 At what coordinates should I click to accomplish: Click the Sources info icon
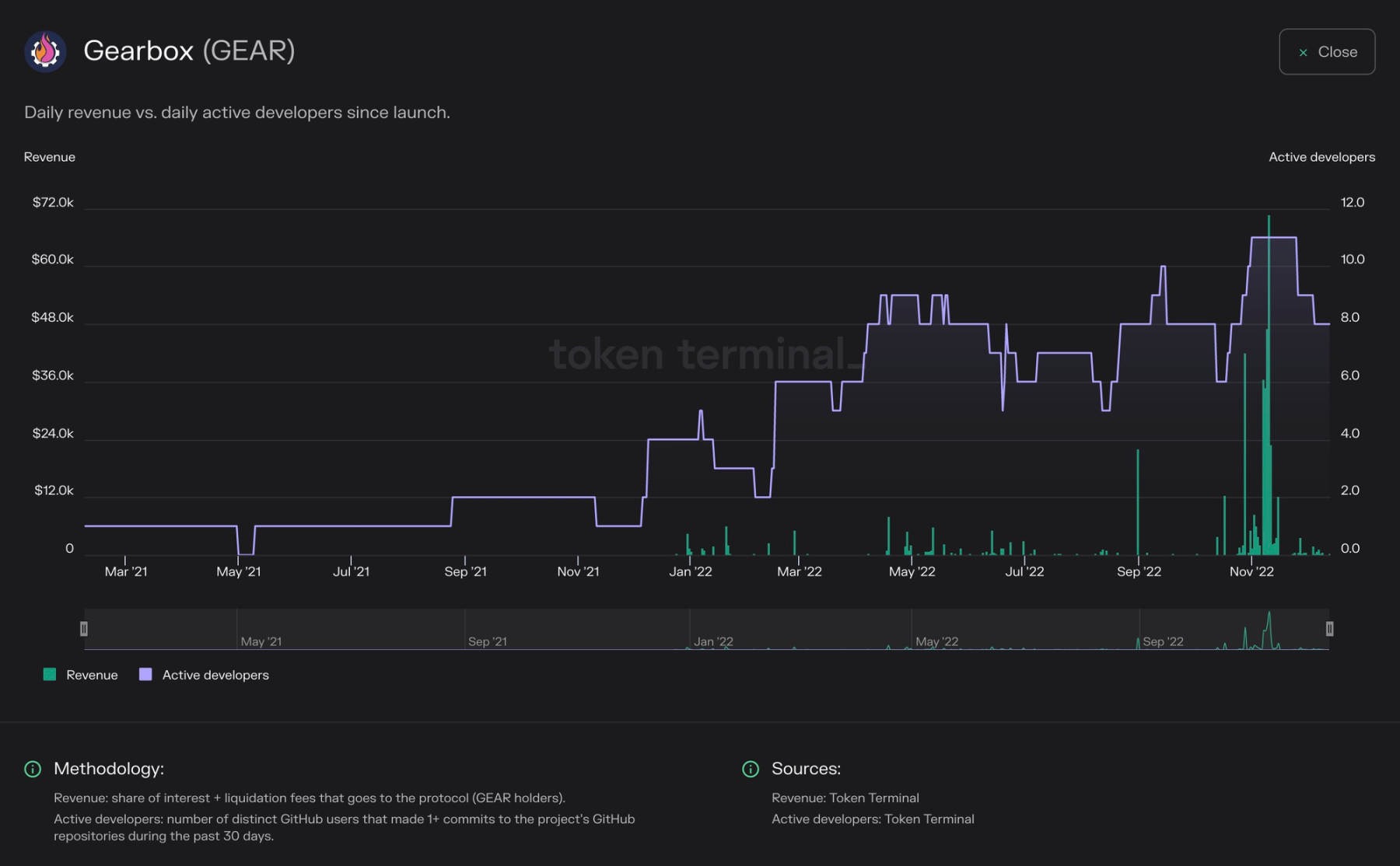tap(750, 769)
